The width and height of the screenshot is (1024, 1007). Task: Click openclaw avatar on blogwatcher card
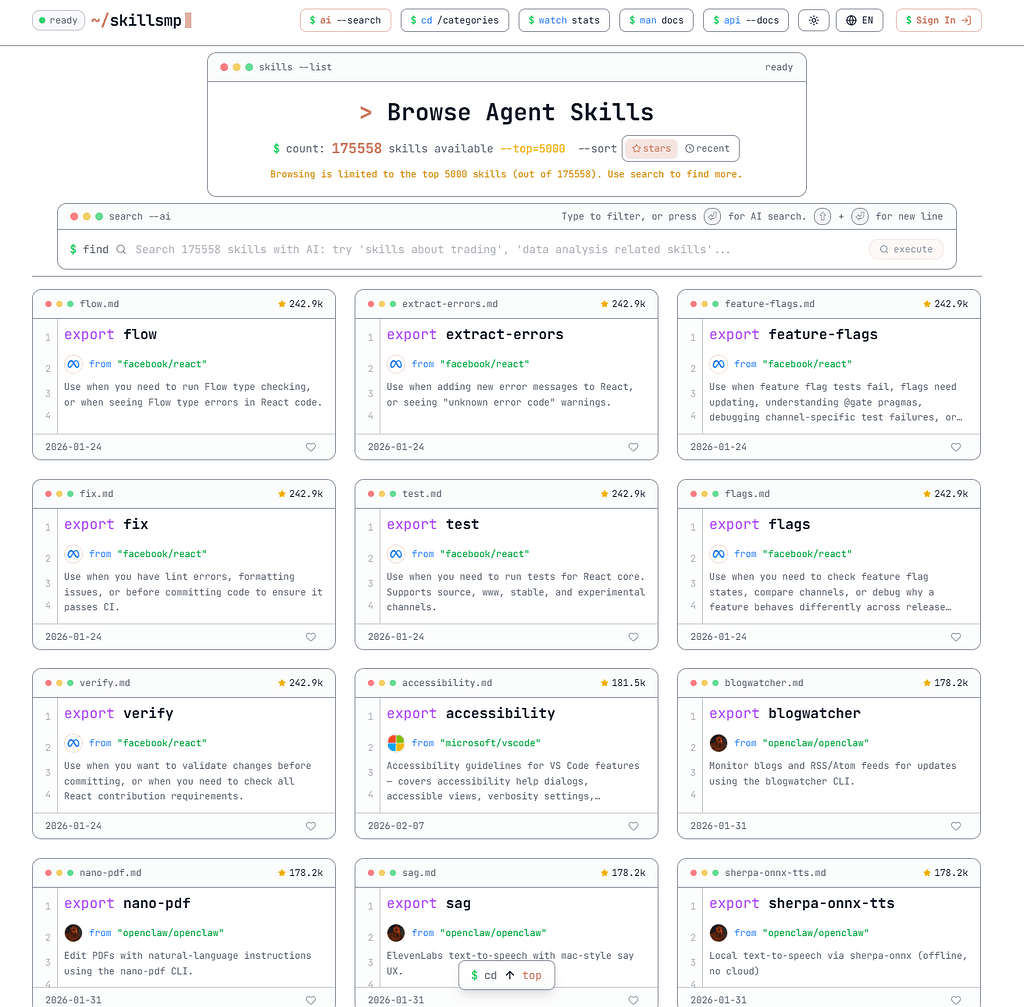(718, 743)
